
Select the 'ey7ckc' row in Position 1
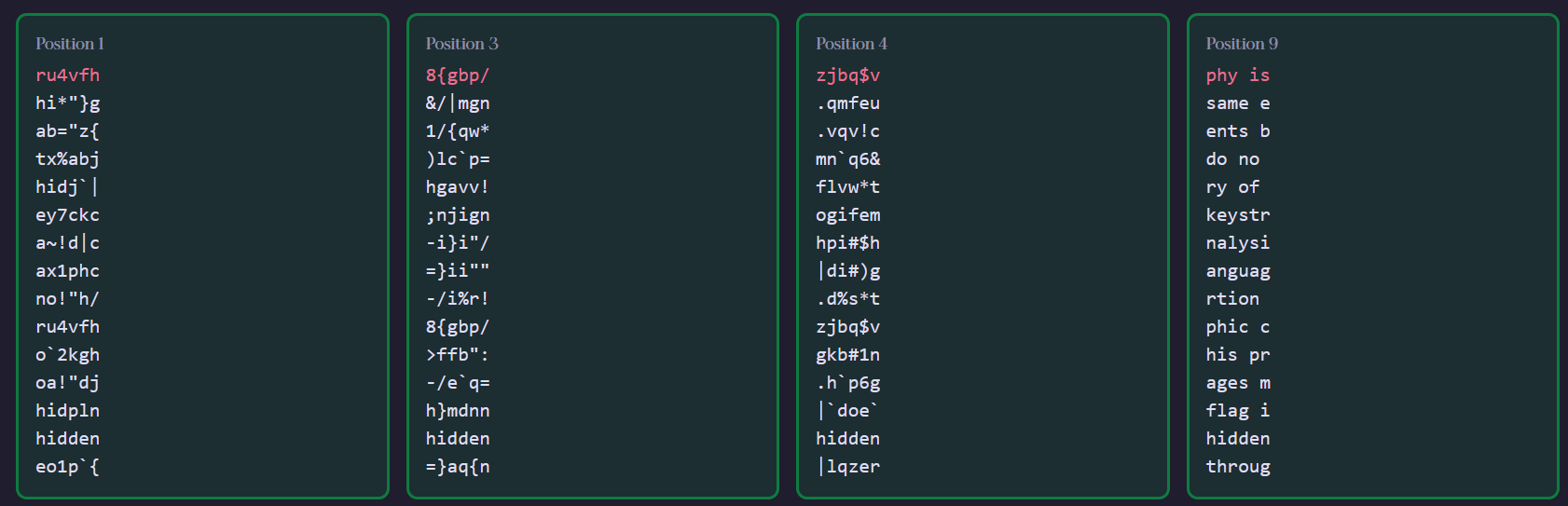pyautogui.click(x=67, y=215)
